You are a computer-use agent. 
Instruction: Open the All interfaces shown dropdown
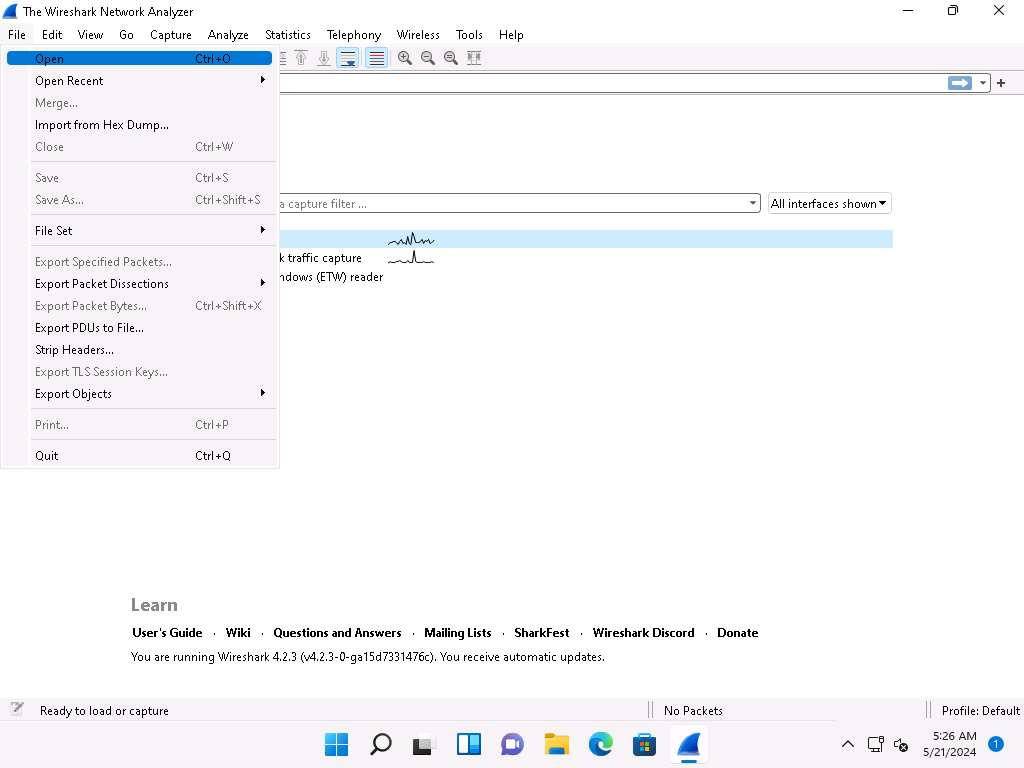(x=829, y=204)
